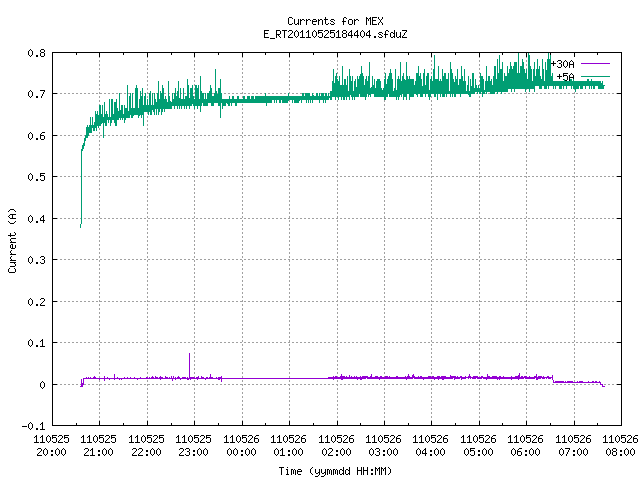Click the x-axis tick 110525 20:00
640x480 pixels.
click(51, 446)
